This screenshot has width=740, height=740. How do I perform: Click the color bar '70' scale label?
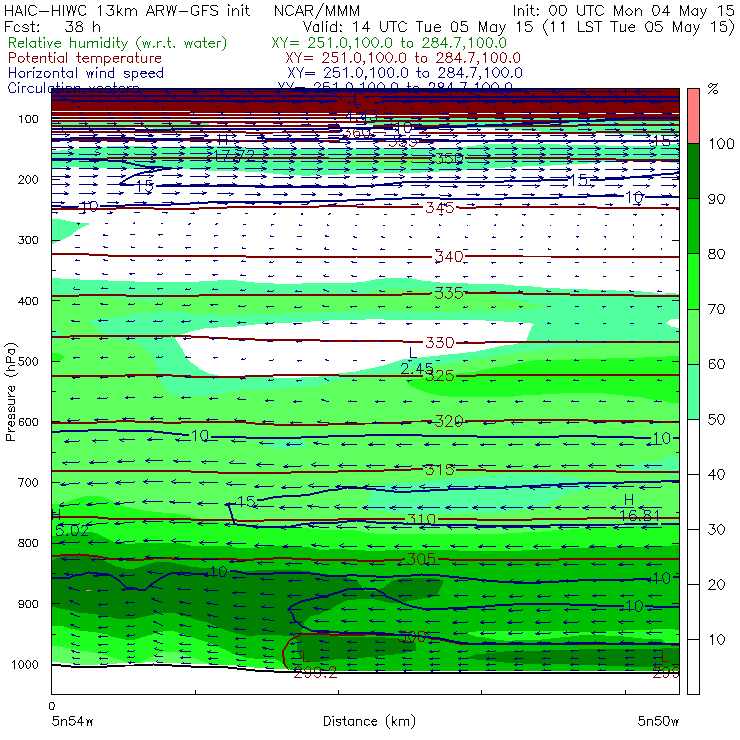(717, 309)
